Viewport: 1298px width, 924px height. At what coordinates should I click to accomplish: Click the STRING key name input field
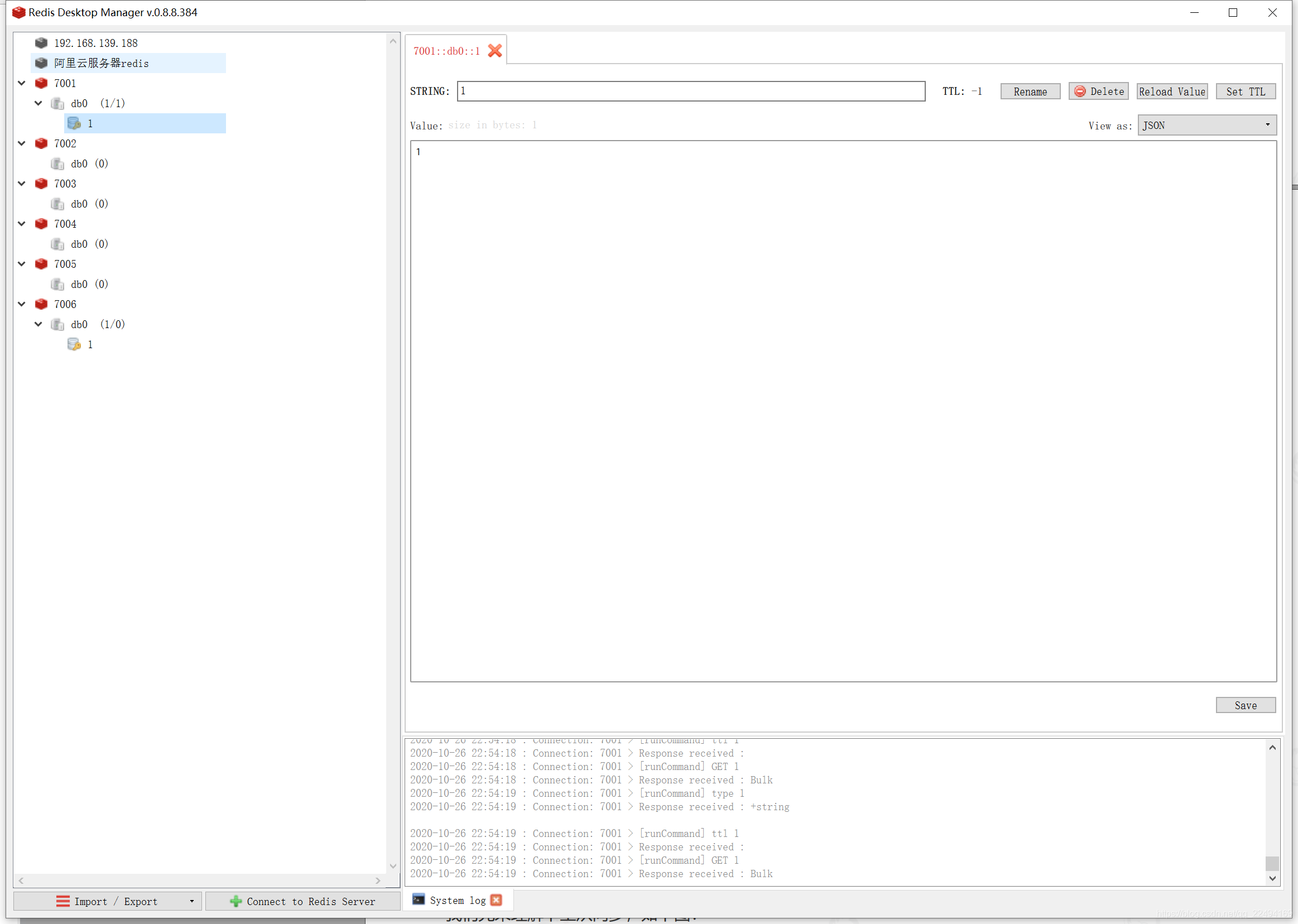pyautogui.click(x=691, y=91)
